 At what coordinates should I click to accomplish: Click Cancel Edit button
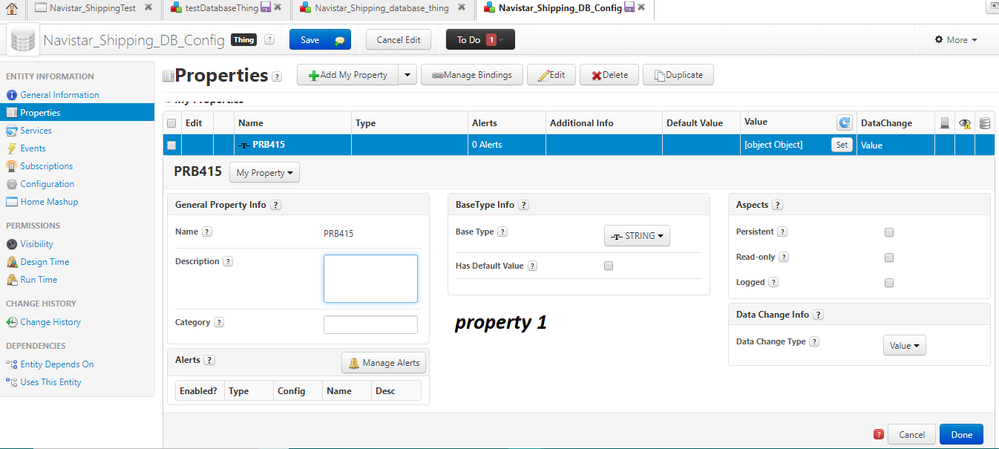[x=398, y=39]
